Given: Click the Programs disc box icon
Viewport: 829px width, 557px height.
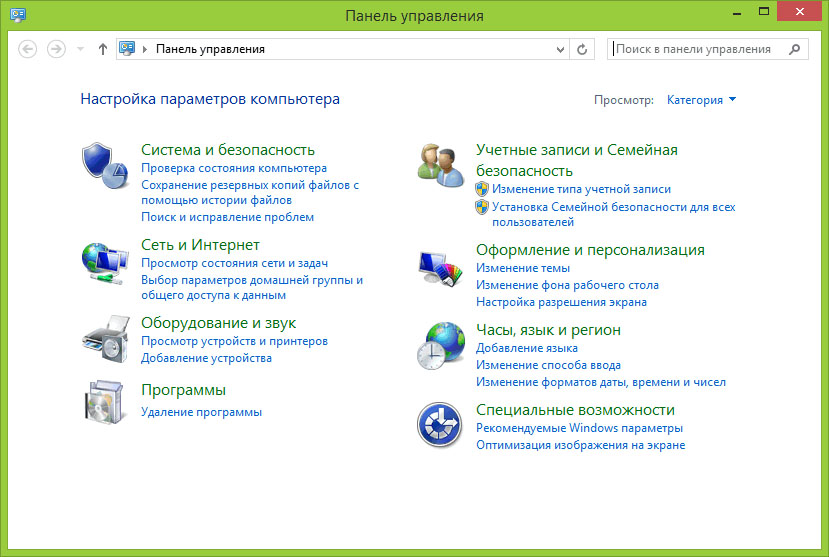Looking at the screenshot, I should [x=105, y=402].
